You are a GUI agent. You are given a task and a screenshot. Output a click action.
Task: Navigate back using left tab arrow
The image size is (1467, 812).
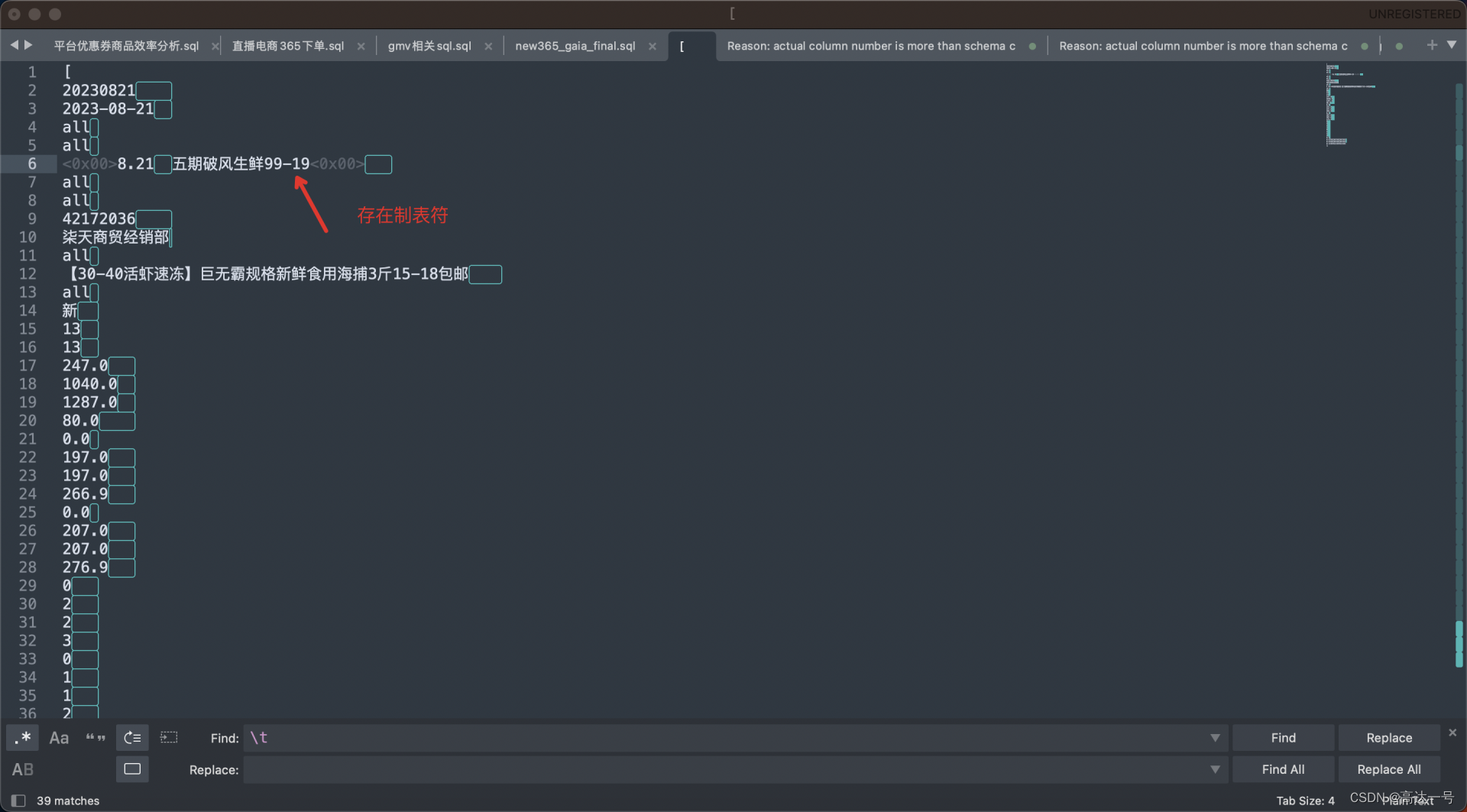[x=14, y=45]
